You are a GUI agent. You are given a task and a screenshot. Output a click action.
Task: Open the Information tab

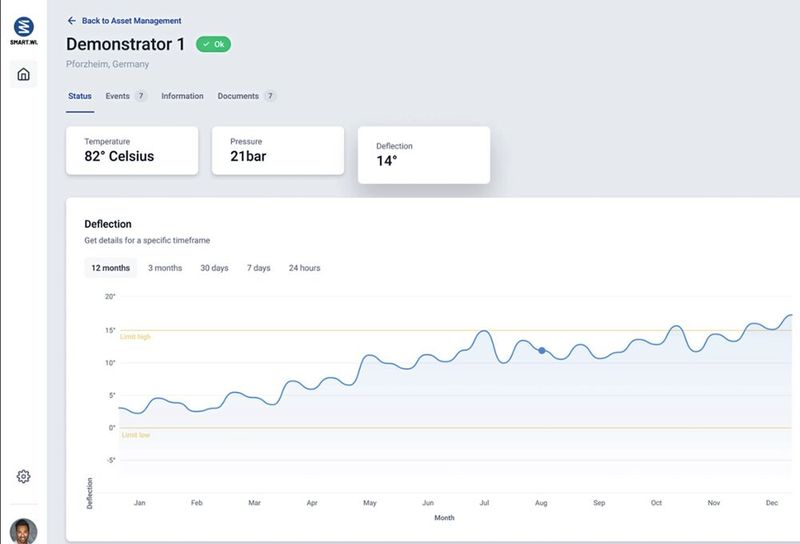tap(182, 96)
